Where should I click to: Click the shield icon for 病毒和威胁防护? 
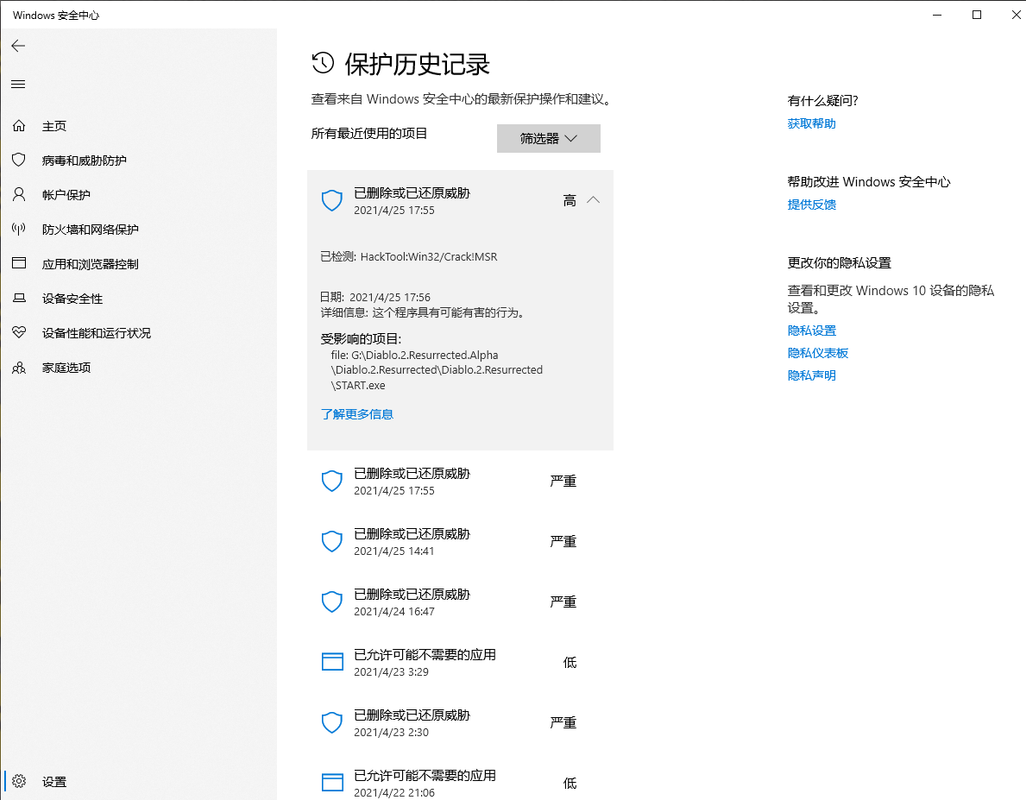tap(19, 160)
